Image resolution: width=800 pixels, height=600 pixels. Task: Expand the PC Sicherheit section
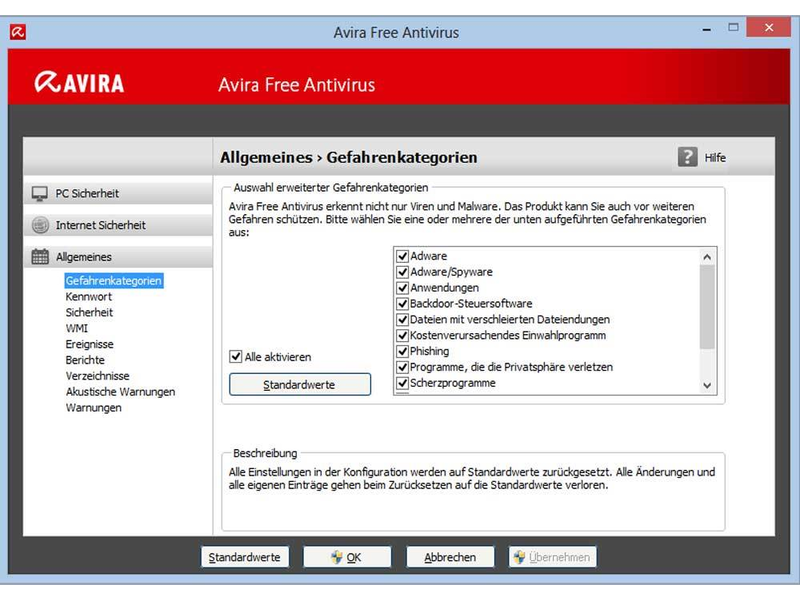(x=118, y=194)
